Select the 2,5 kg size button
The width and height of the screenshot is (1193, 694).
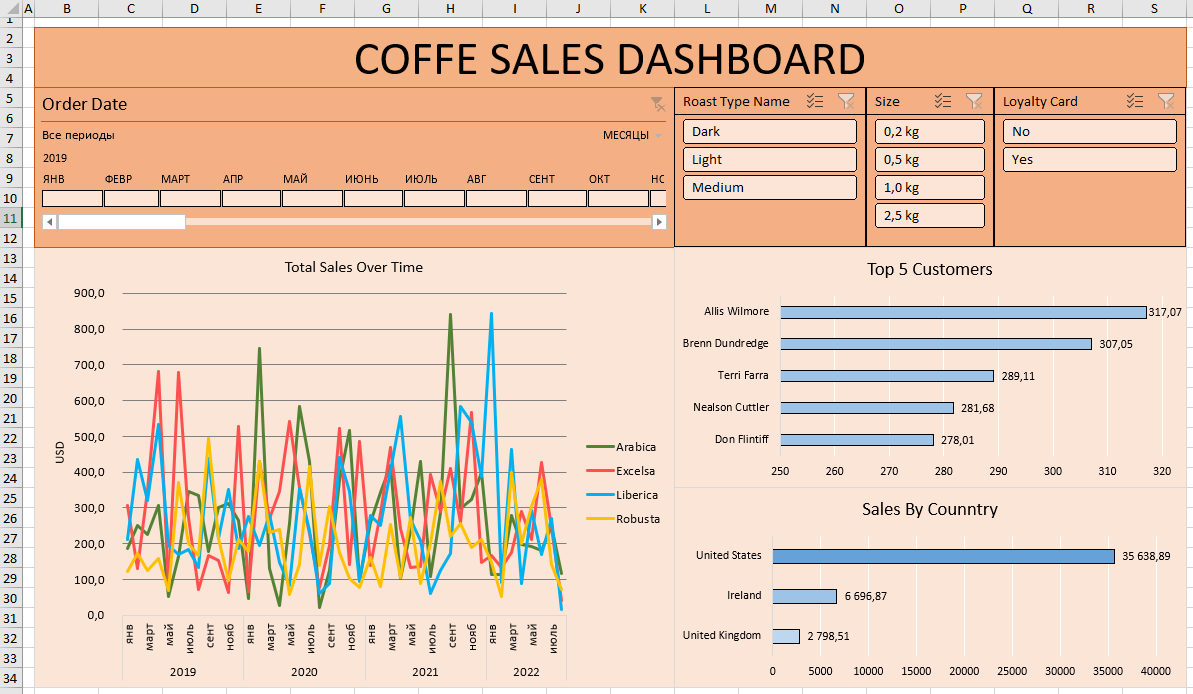coord(929,216)
